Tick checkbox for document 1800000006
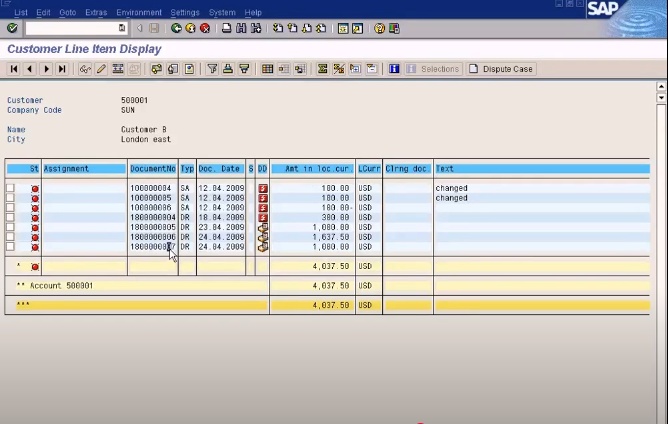This screenshot has height=424, width=668. coord(10,237)
